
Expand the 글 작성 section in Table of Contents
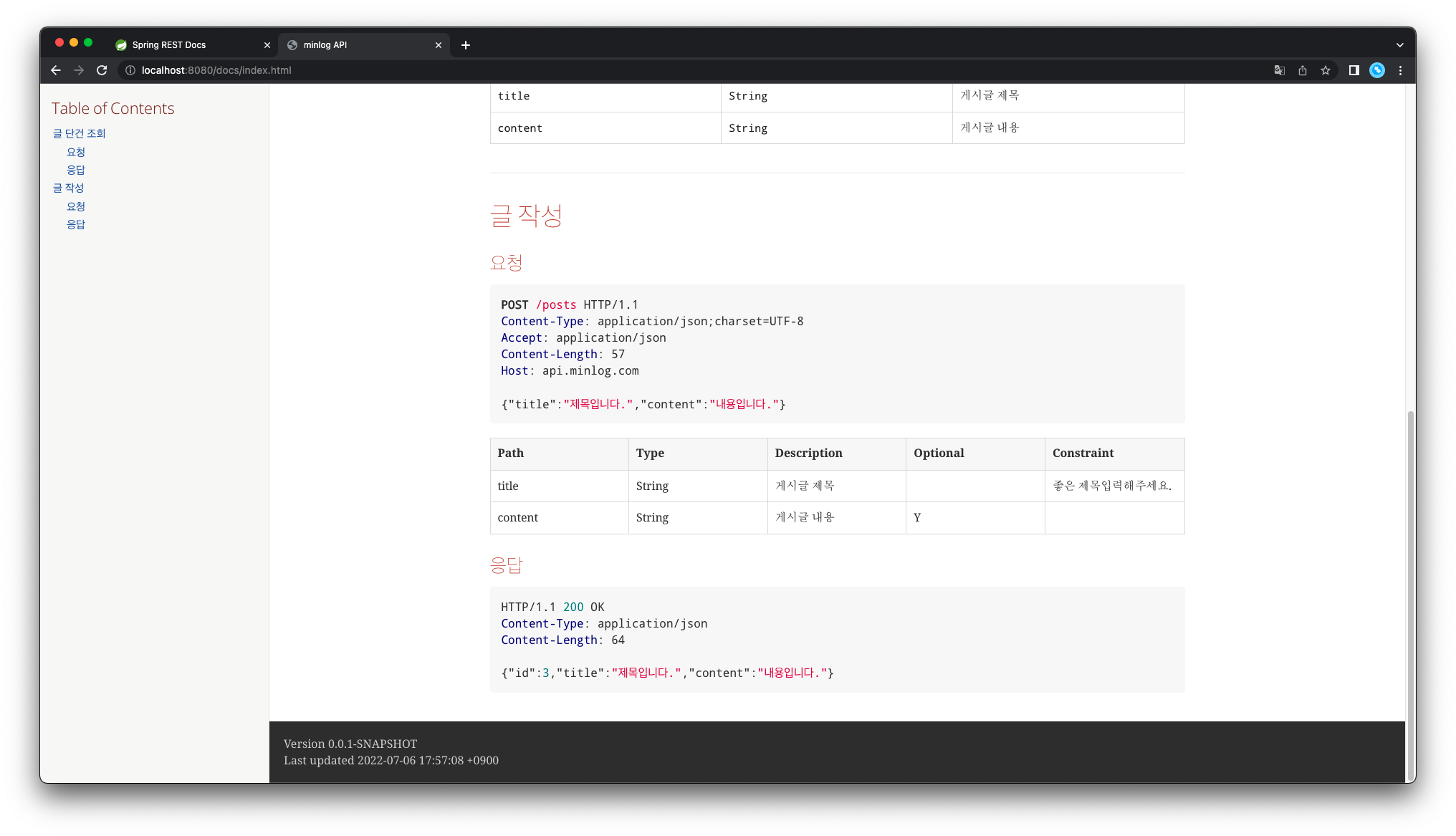pos(69,188)
